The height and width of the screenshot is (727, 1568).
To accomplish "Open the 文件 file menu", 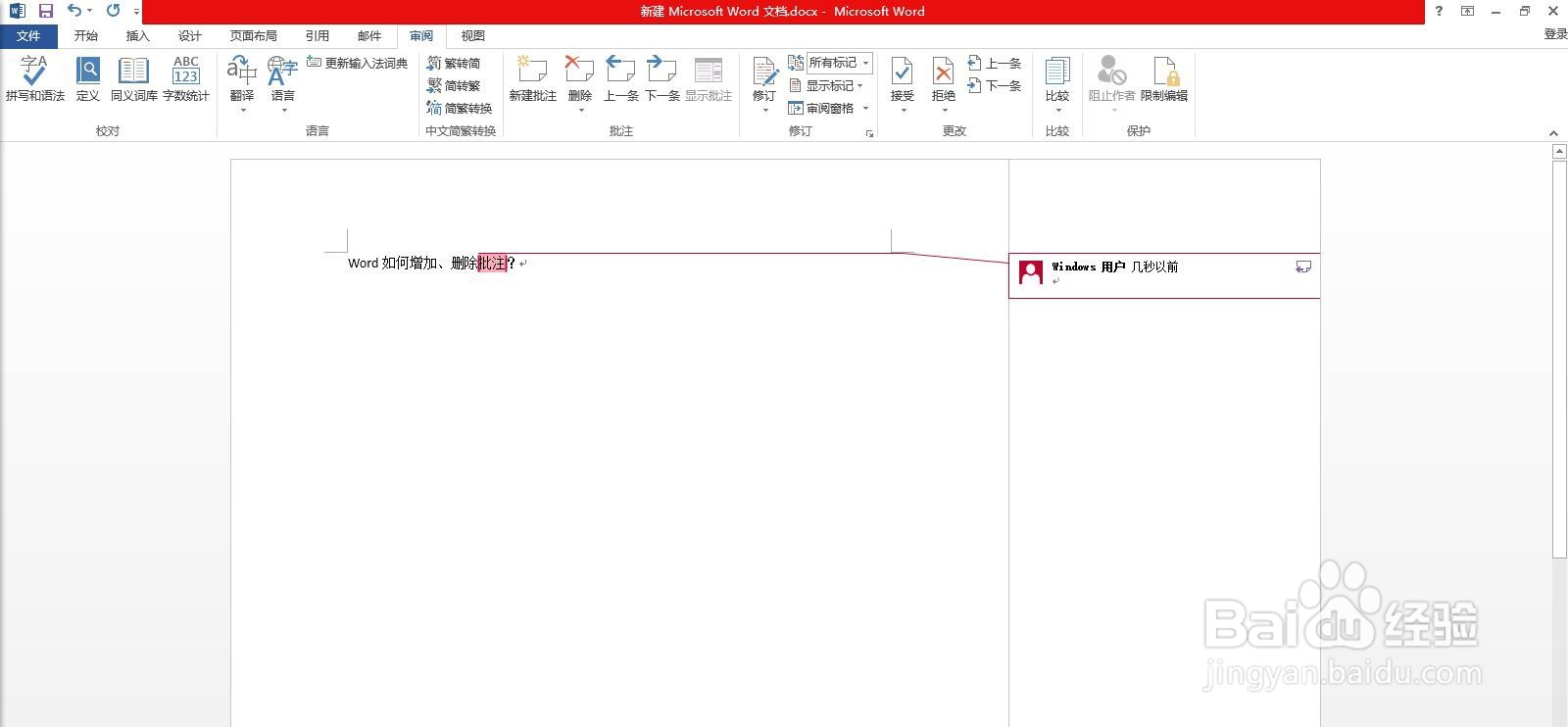I will pos(28,35).
